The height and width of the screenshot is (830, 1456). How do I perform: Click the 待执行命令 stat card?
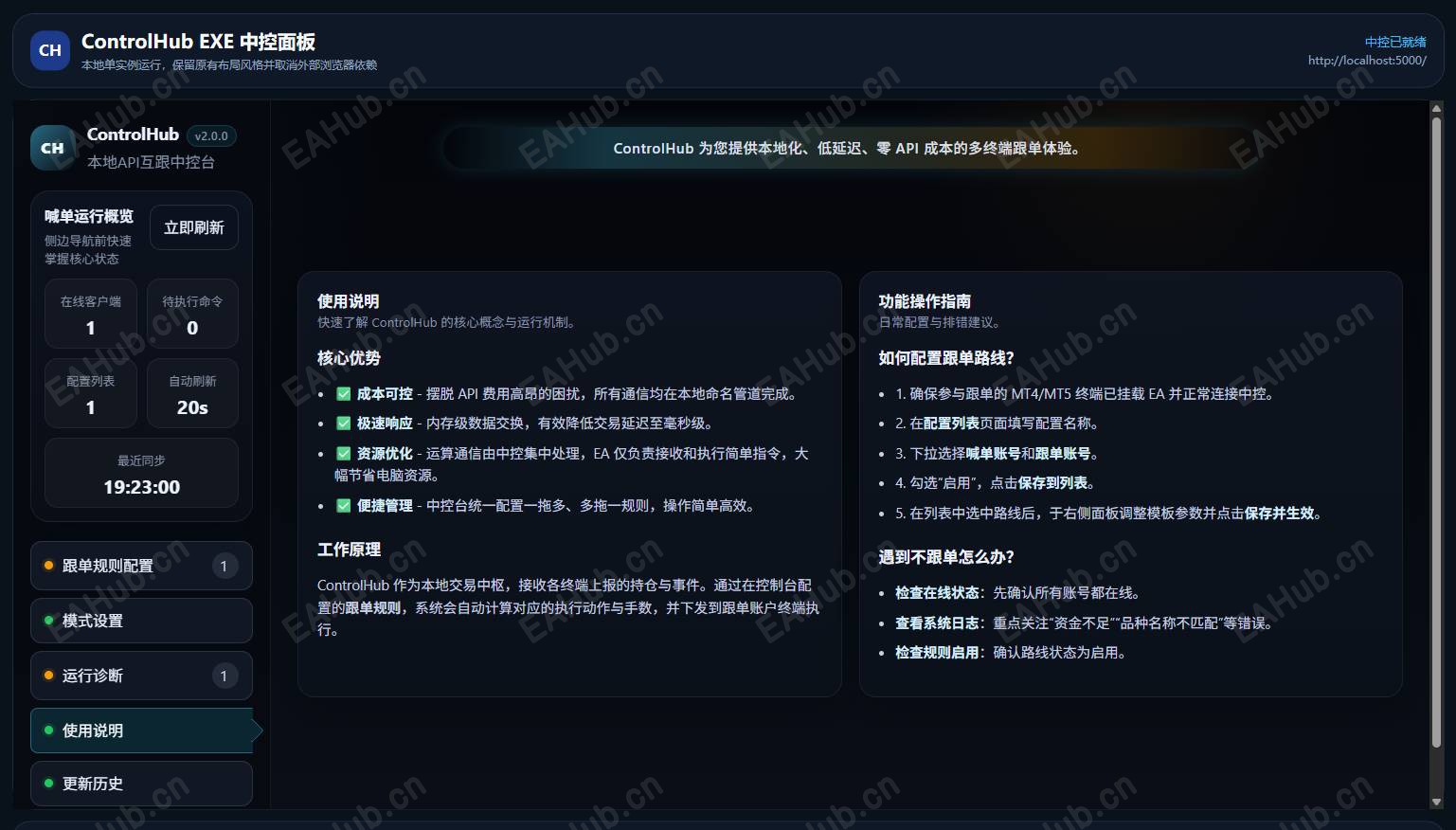192,315
